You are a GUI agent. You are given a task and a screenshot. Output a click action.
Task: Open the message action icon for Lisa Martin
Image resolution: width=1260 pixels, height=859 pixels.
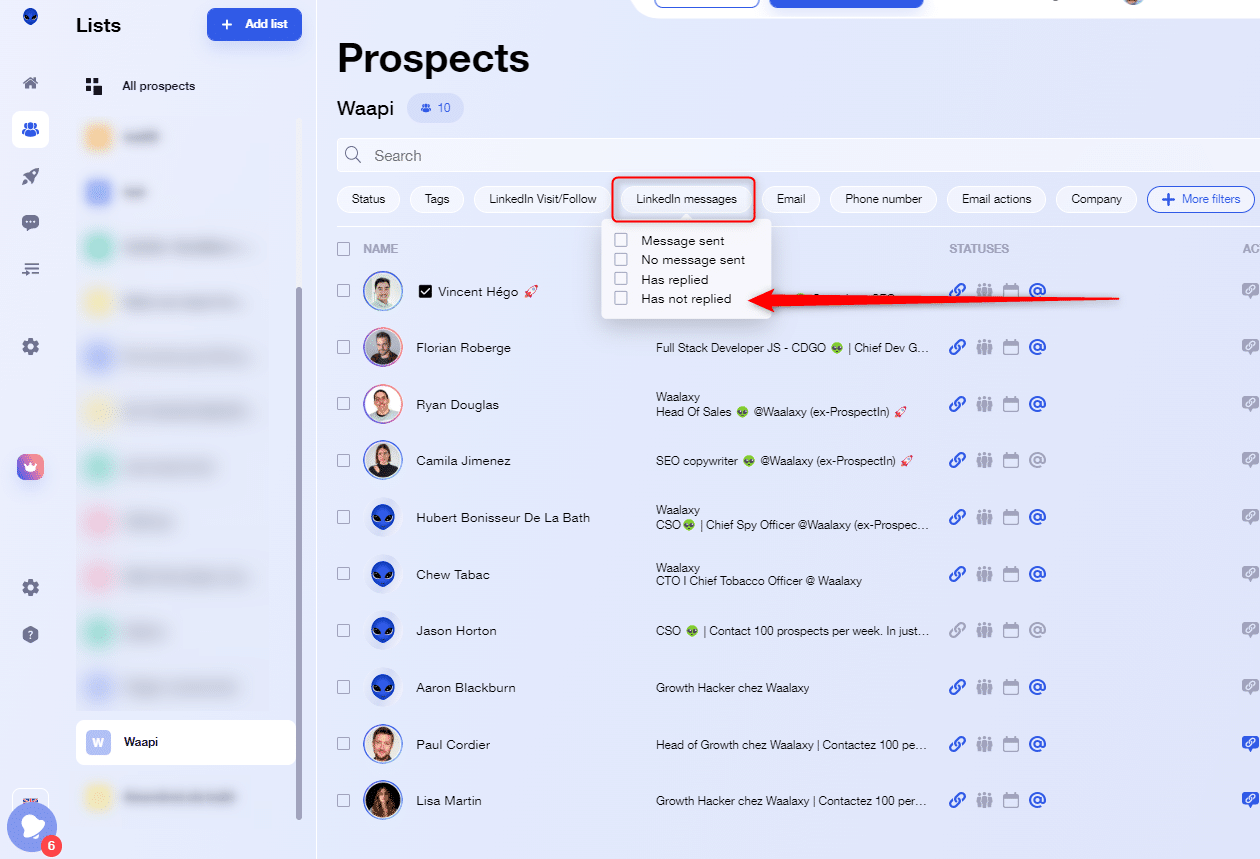[1249, 800]
